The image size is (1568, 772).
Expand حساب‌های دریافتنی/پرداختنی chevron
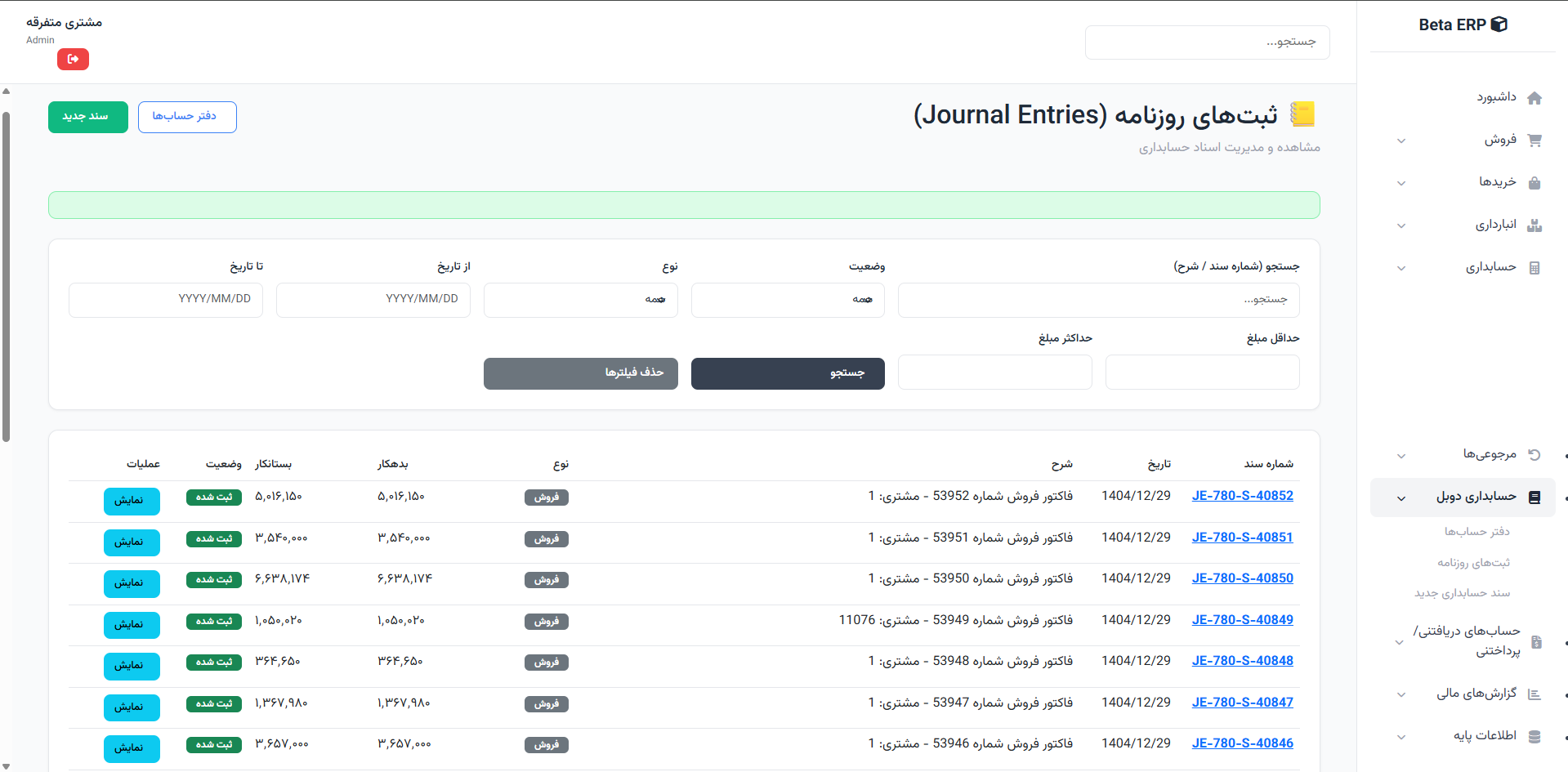click(1399, 642)
